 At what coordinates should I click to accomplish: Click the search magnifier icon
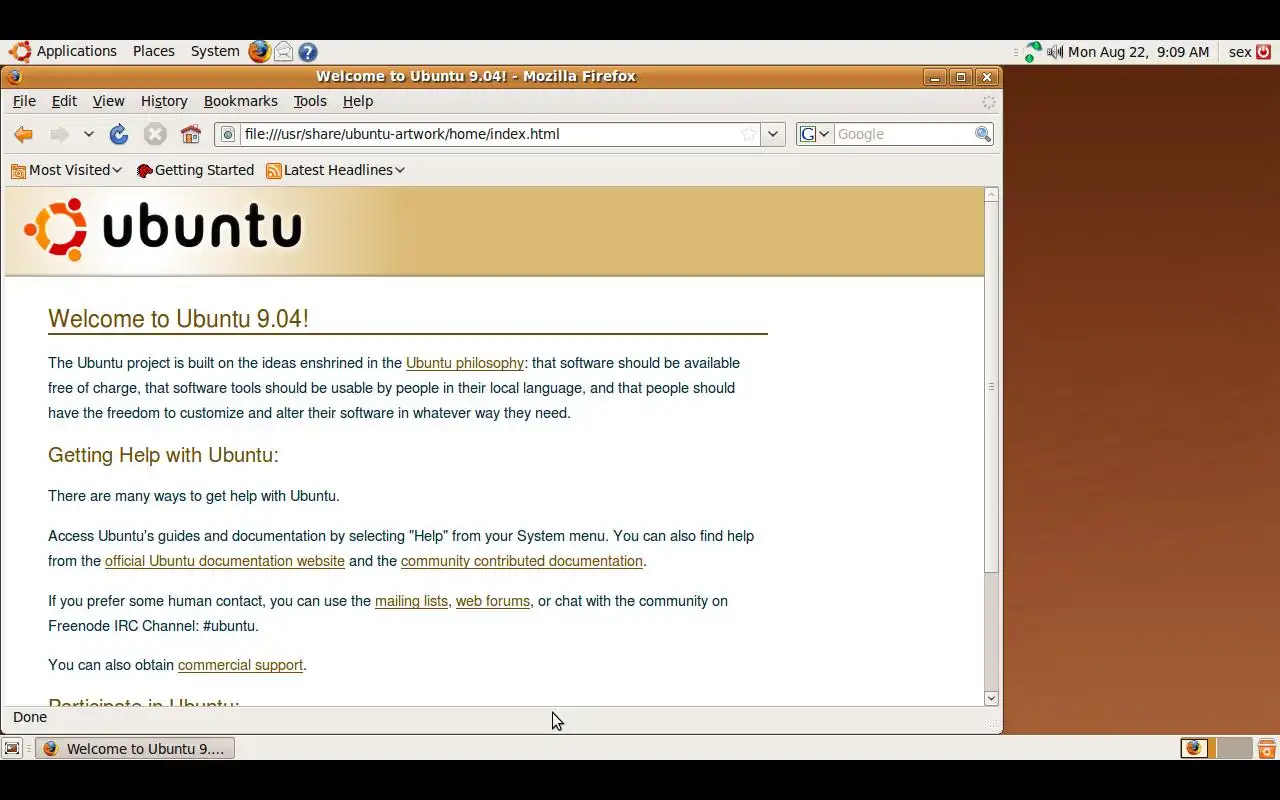982,134
